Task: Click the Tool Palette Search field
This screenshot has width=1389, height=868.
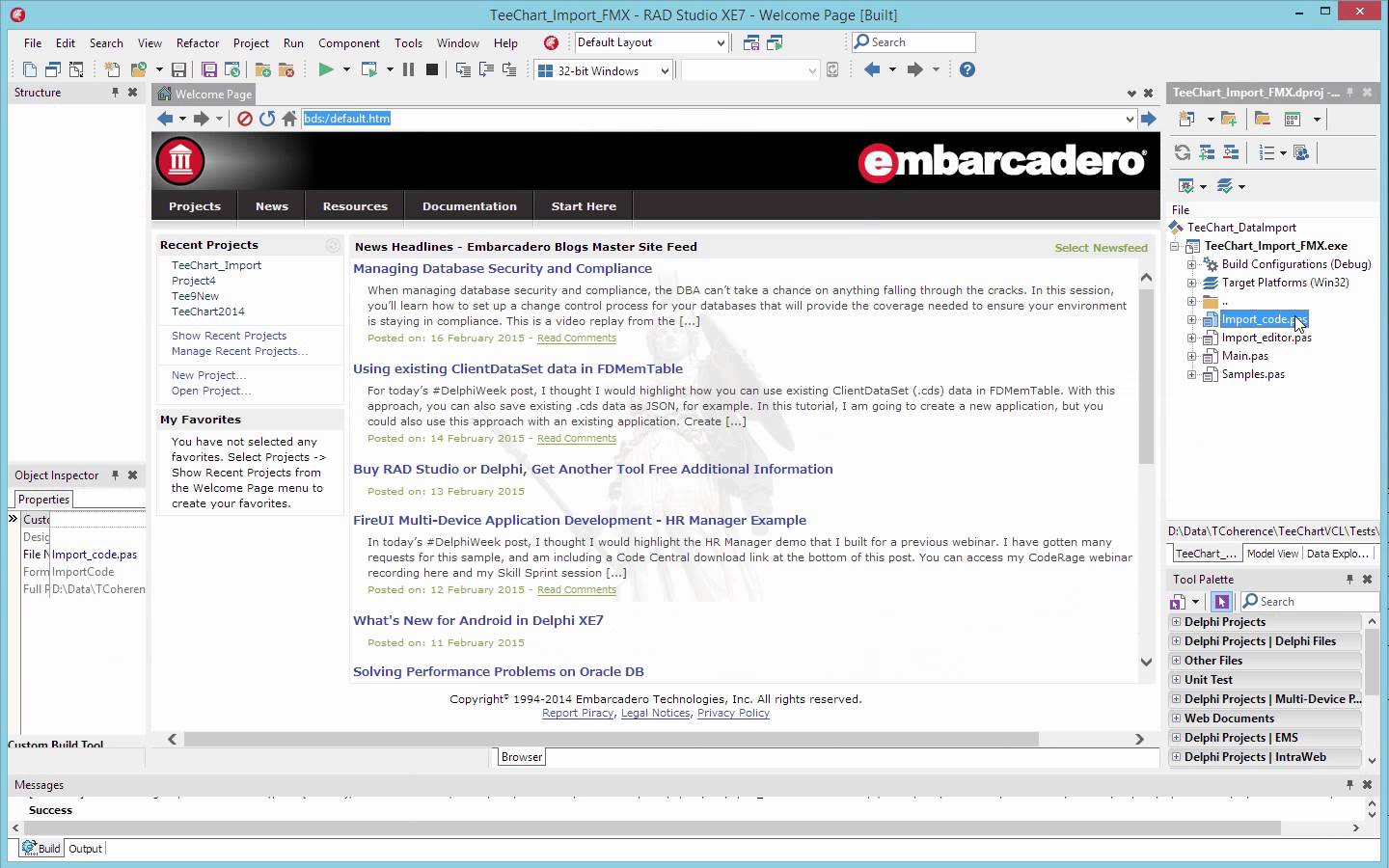Action: [1309, 602]
